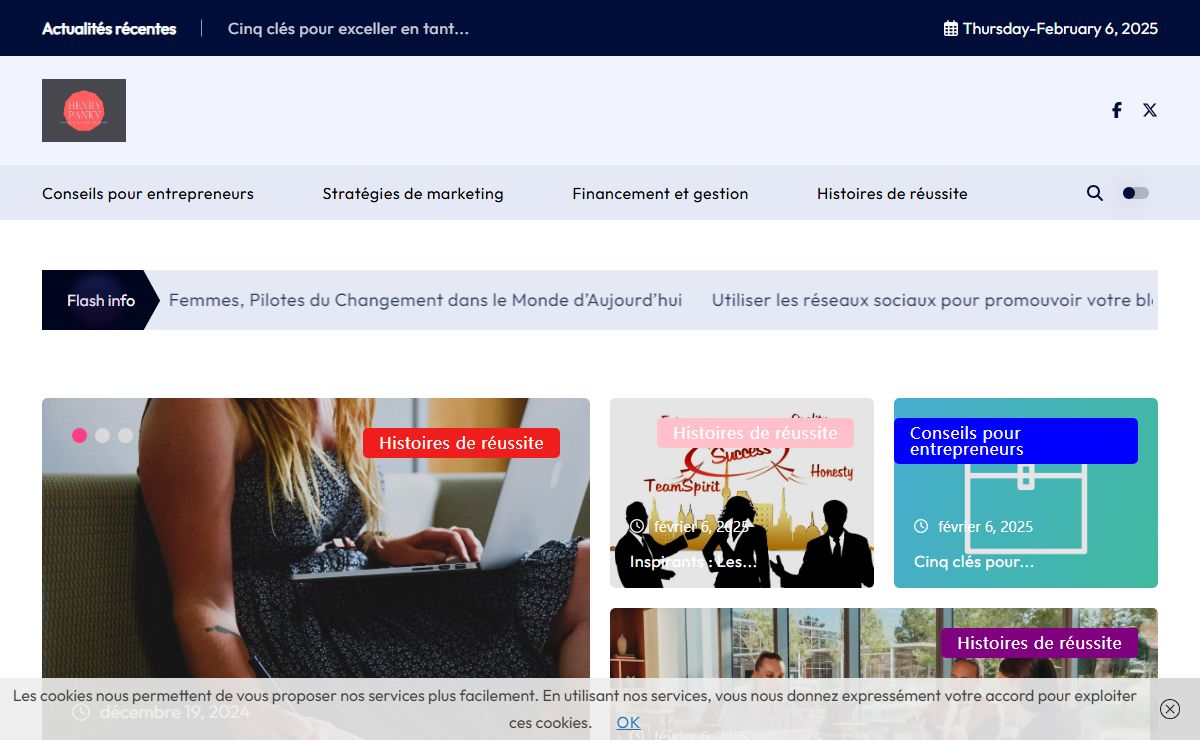Select the first slider dot

pyautogui.click(x=79, y=435)
